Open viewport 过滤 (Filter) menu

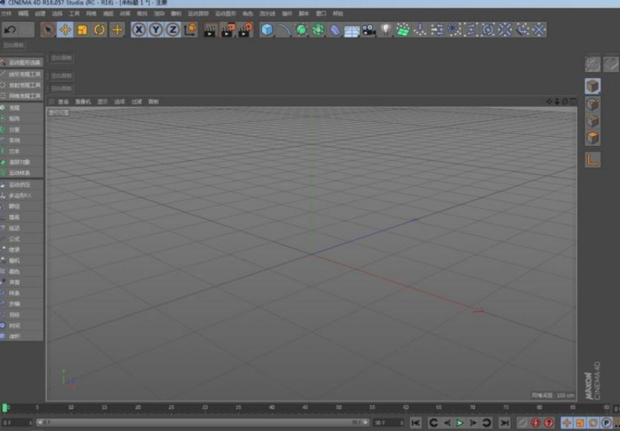136,102
